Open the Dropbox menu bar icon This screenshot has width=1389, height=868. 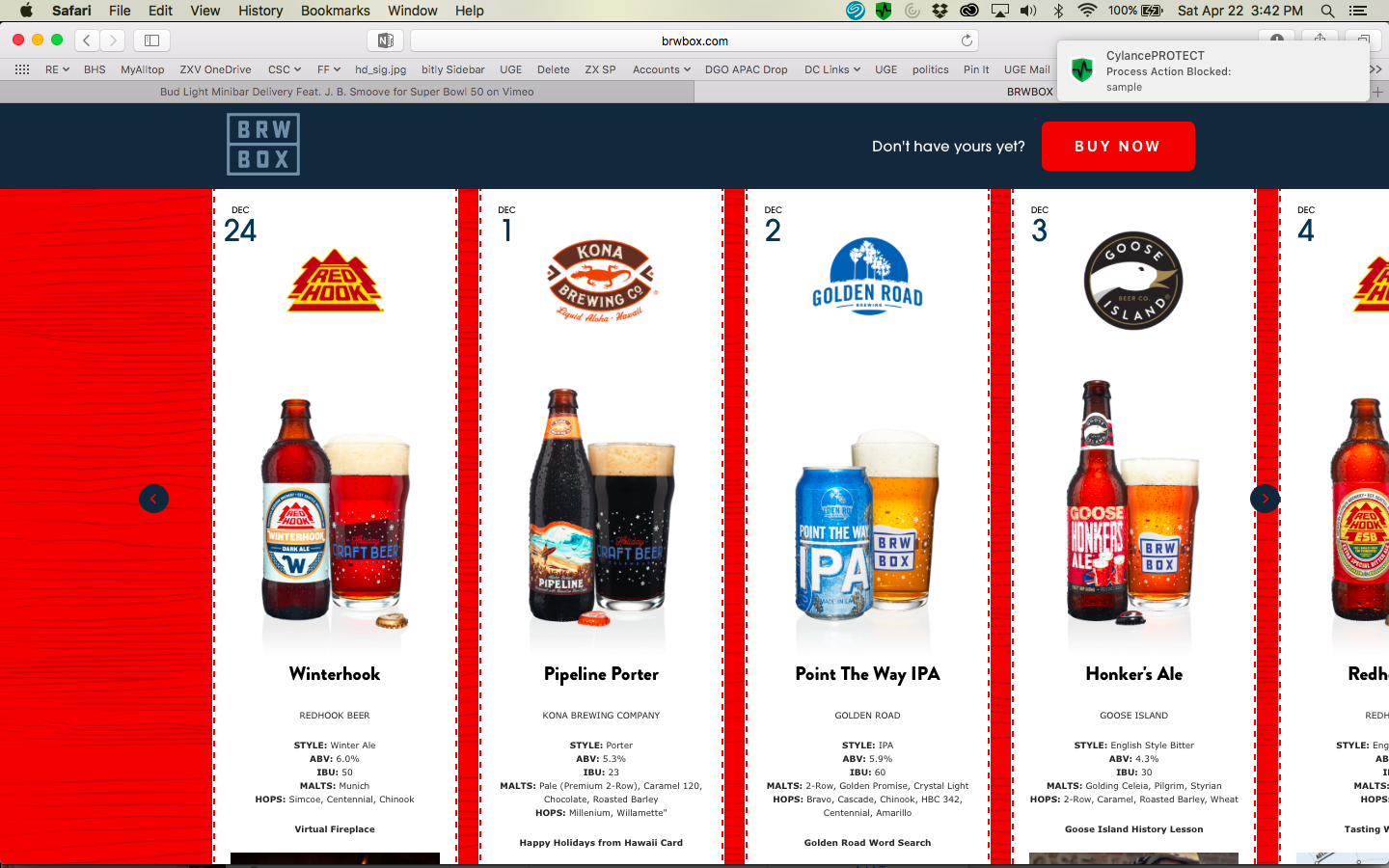940,11
